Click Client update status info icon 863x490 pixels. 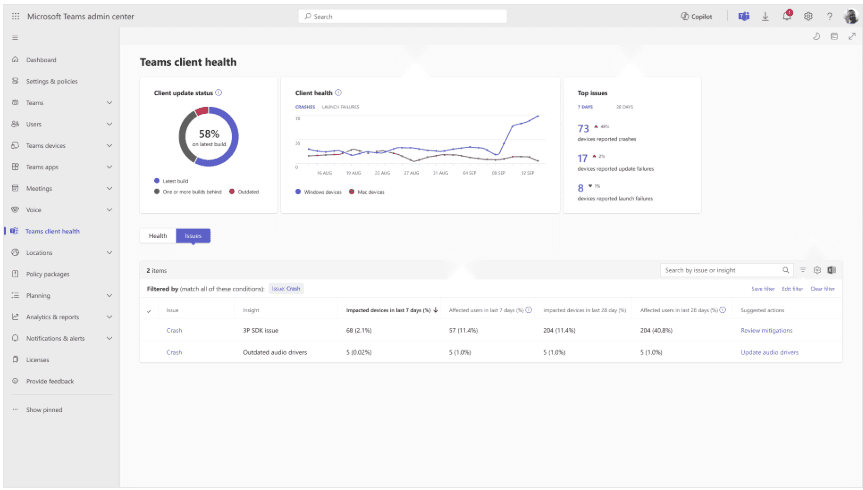pyautogui.click(x=219, y=93)
